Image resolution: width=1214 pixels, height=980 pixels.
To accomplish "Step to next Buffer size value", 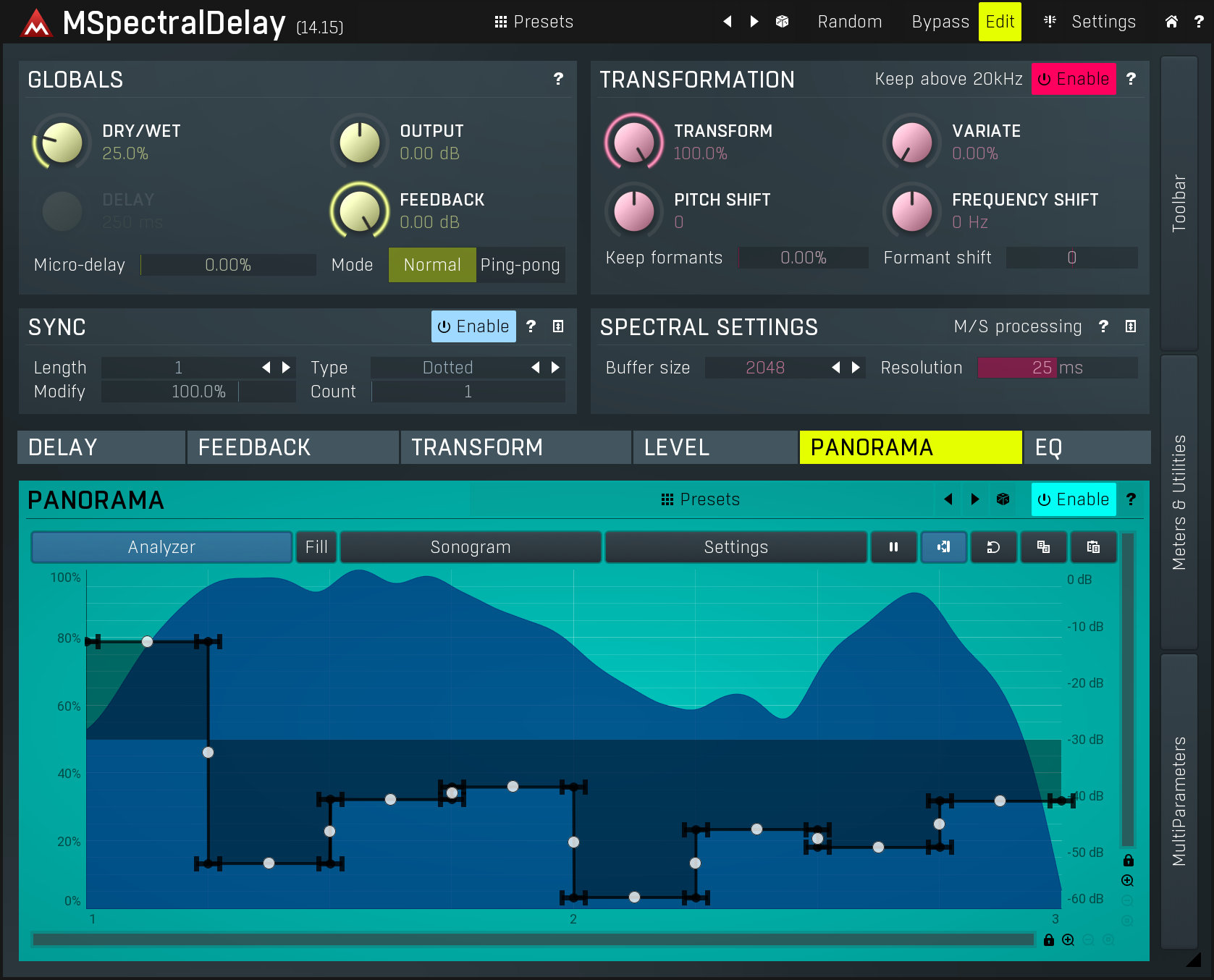I will click(856, 368).
